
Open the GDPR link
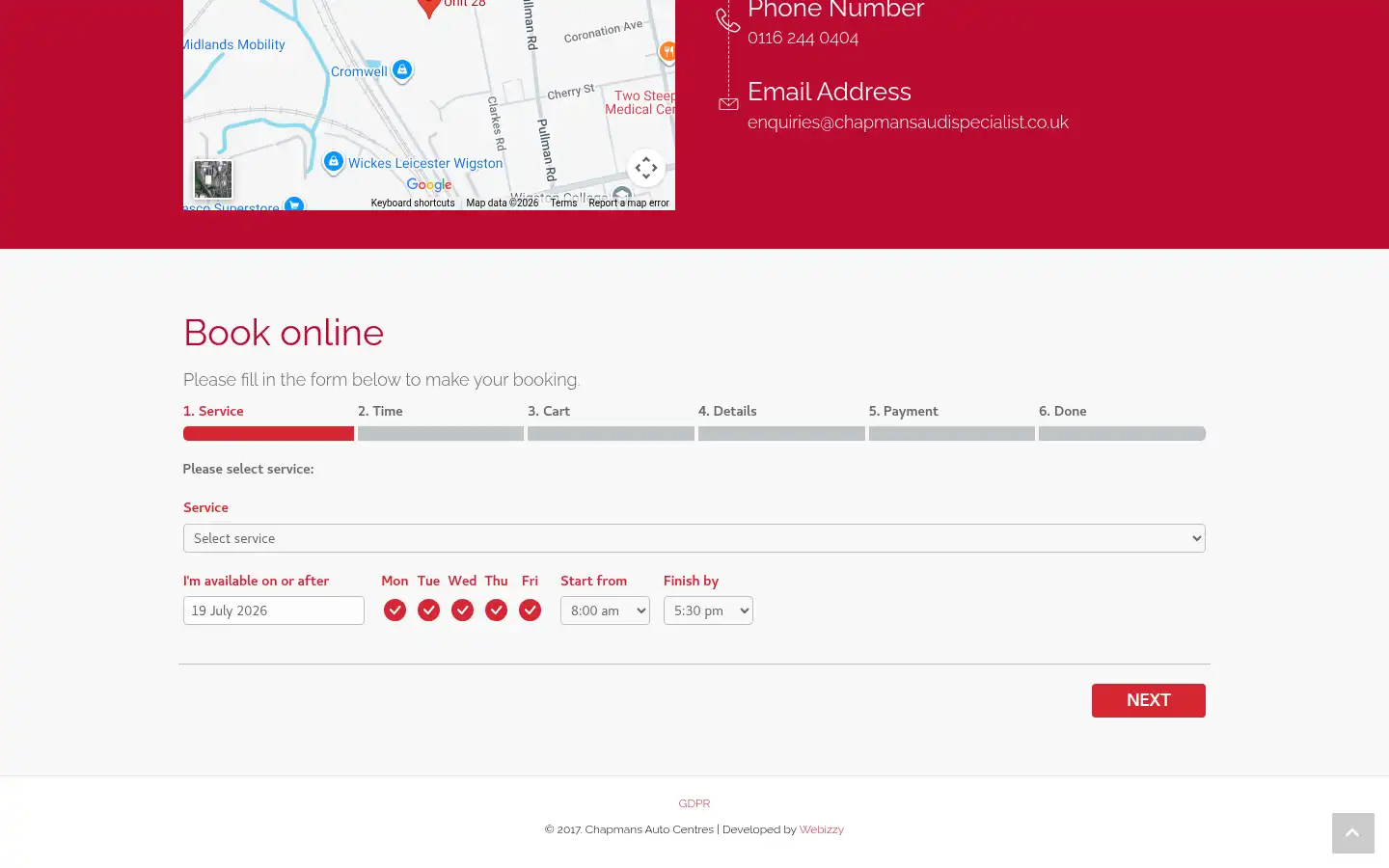(694, 803)
